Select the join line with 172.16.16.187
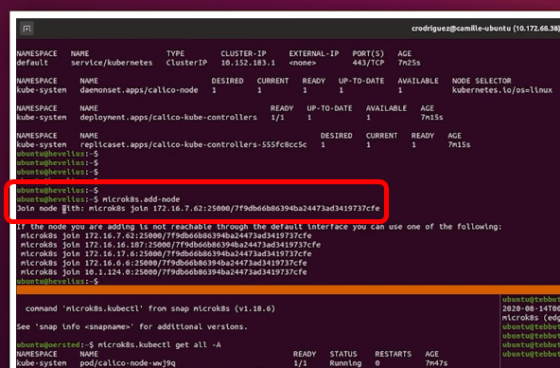Image resolution: width=560 pixels, height=368 pixels. (170, 245)
